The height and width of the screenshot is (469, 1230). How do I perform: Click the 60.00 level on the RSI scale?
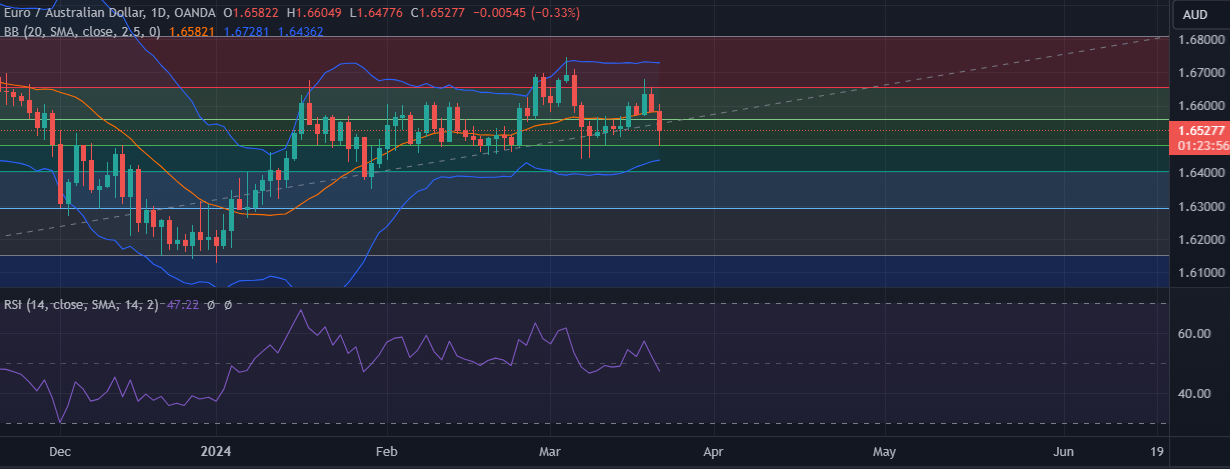point(1194,334)
